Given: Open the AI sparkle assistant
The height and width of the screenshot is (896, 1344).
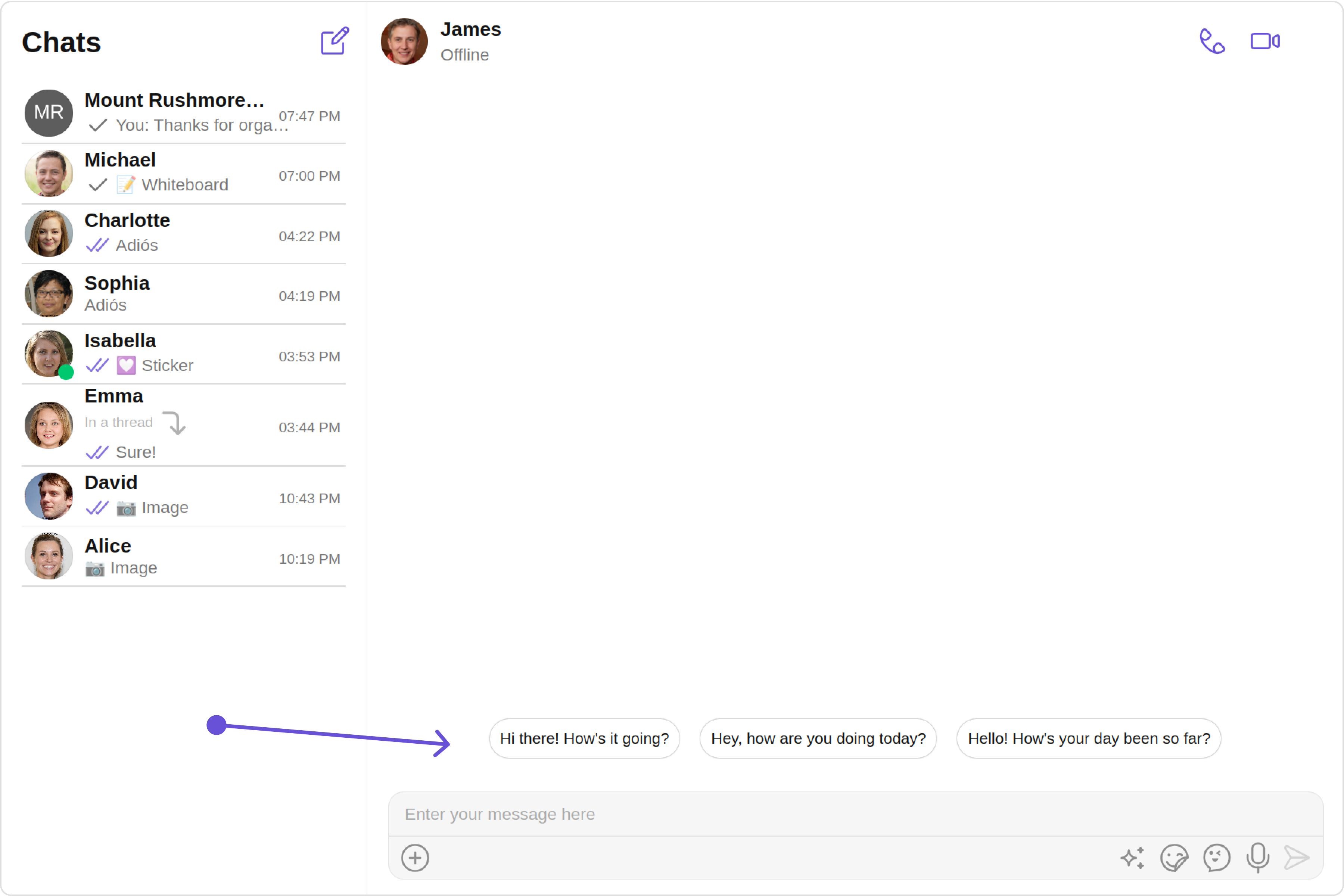Looking at the screenshot, I should pyautogui.click(x=1132, y=858).
